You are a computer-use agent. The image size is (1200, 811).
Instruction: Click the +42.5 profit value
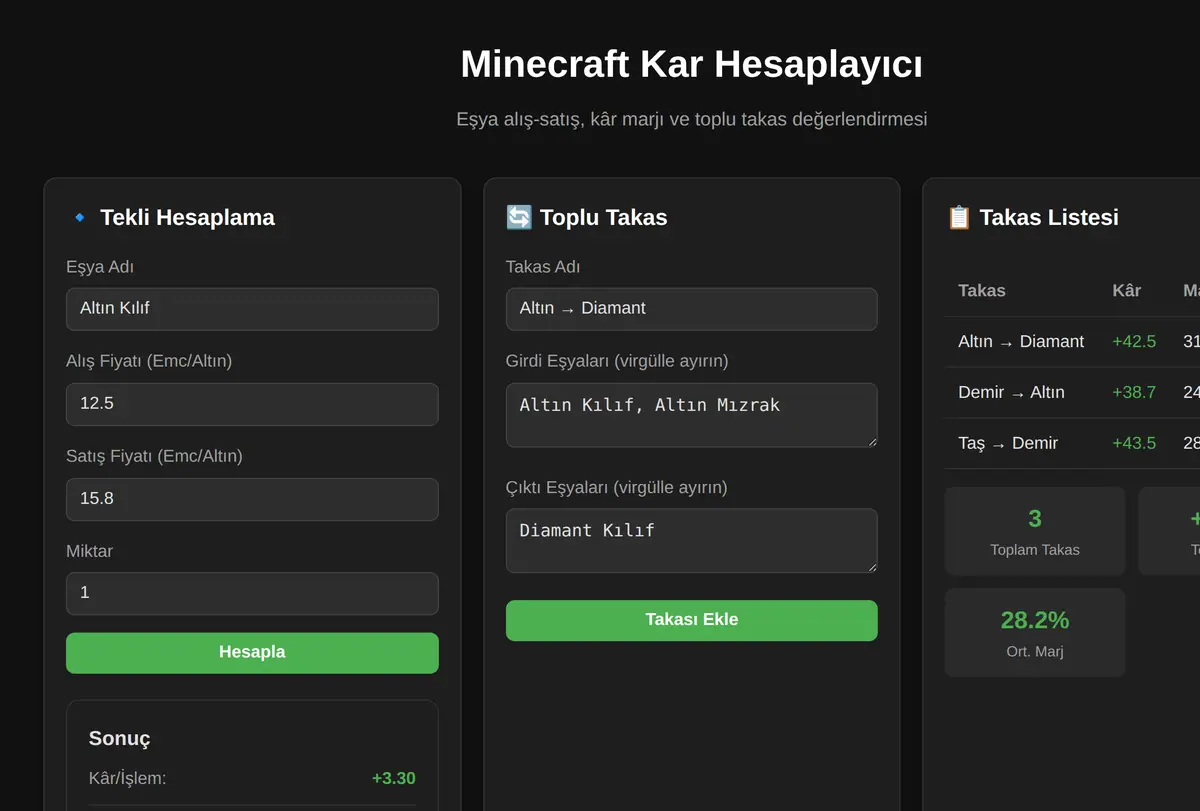(1134, 342)
